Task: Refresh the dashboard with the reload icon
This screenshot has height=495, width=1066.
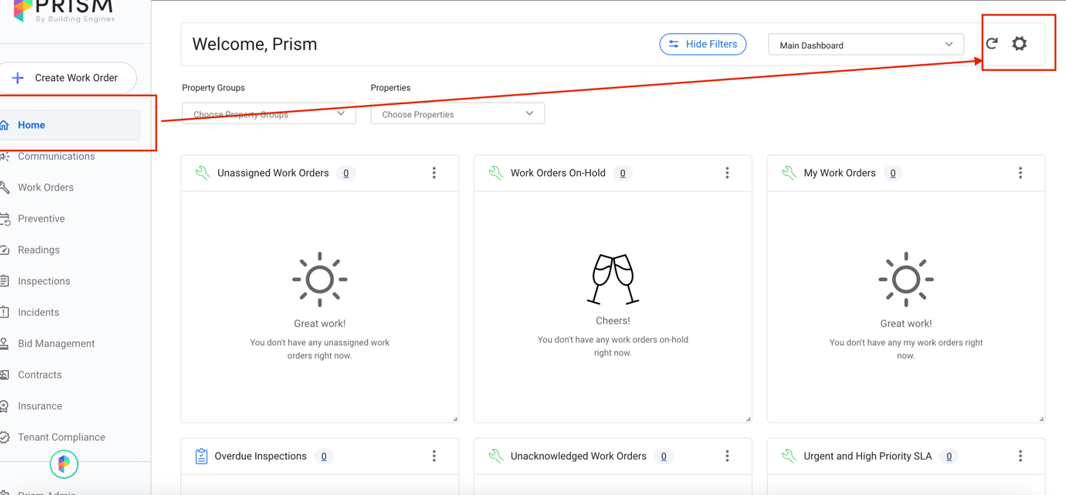Action: [x=991, y=44]
